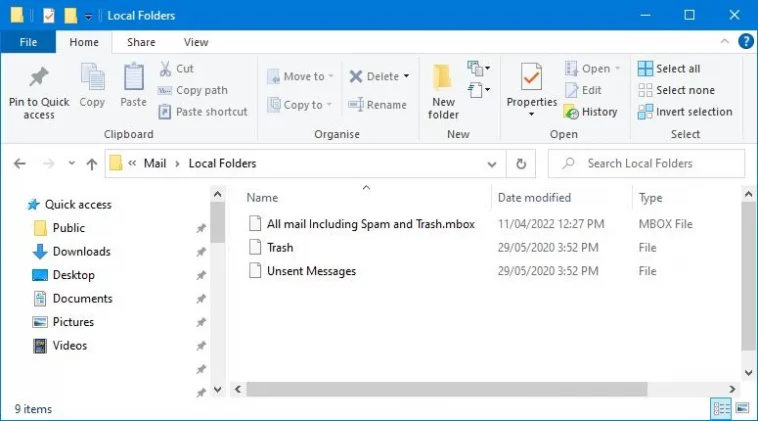Refresh the Local Folders address bar
The width and height of the screenshot is (758, 421).
521,164
